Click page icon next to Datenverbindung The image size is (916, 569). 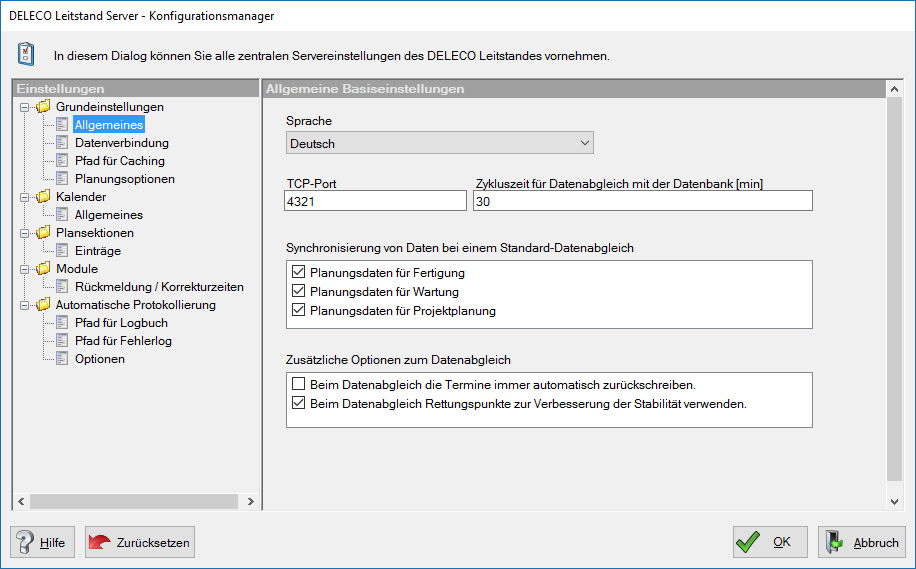(62, 143)
